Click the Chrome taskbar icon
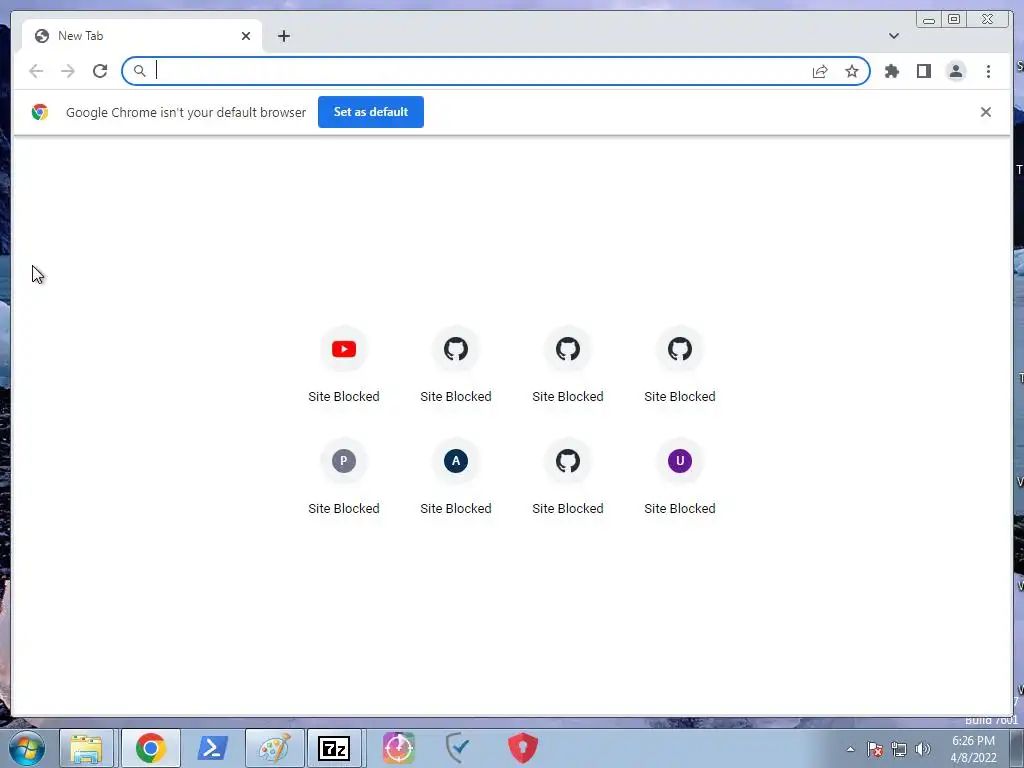The height and width of the screenshot is (768, 1024). point(151,748)
